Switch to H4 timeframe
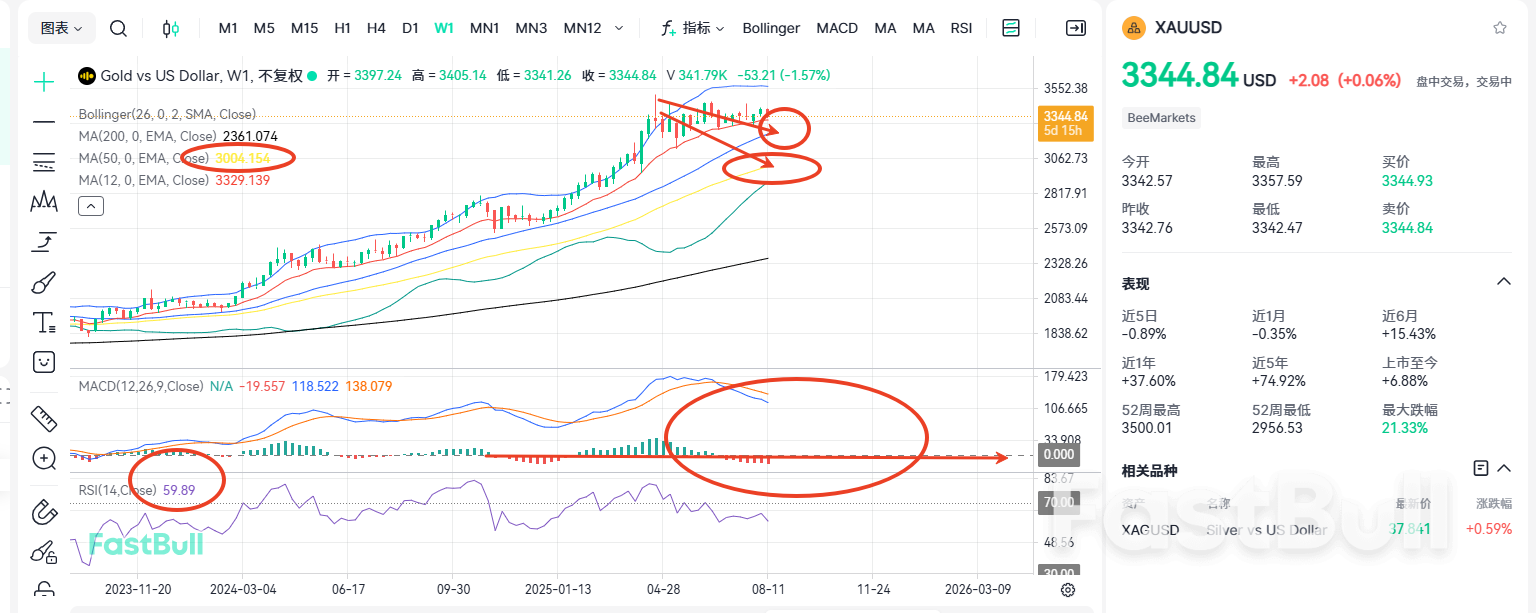1536x613 pixels. [x=376, y=28]
